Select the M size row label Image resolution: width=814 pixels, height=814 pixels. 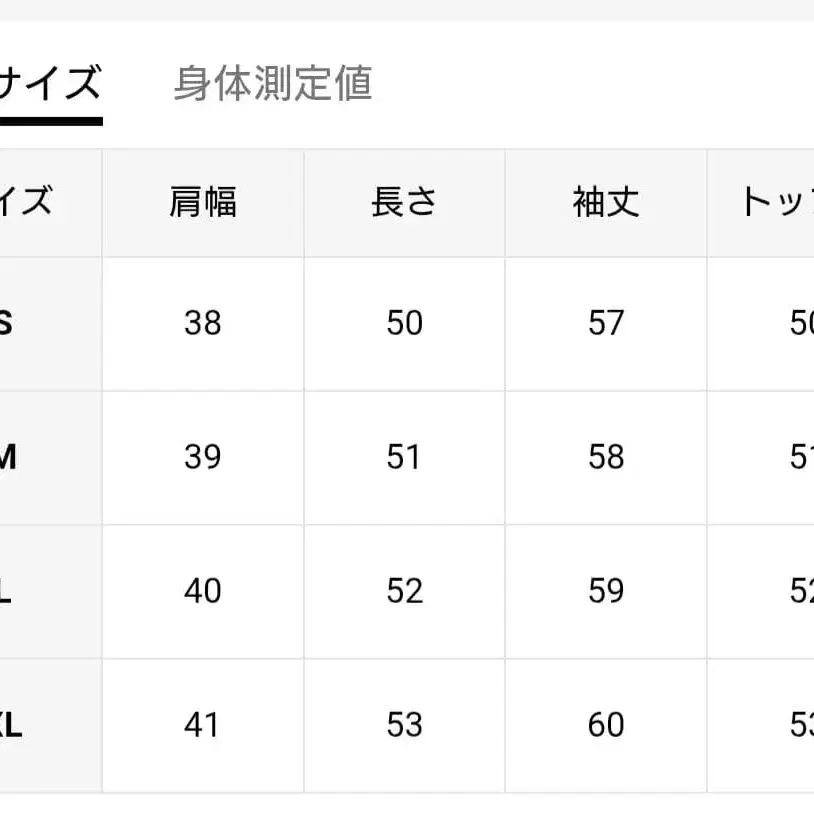(10, 457)
